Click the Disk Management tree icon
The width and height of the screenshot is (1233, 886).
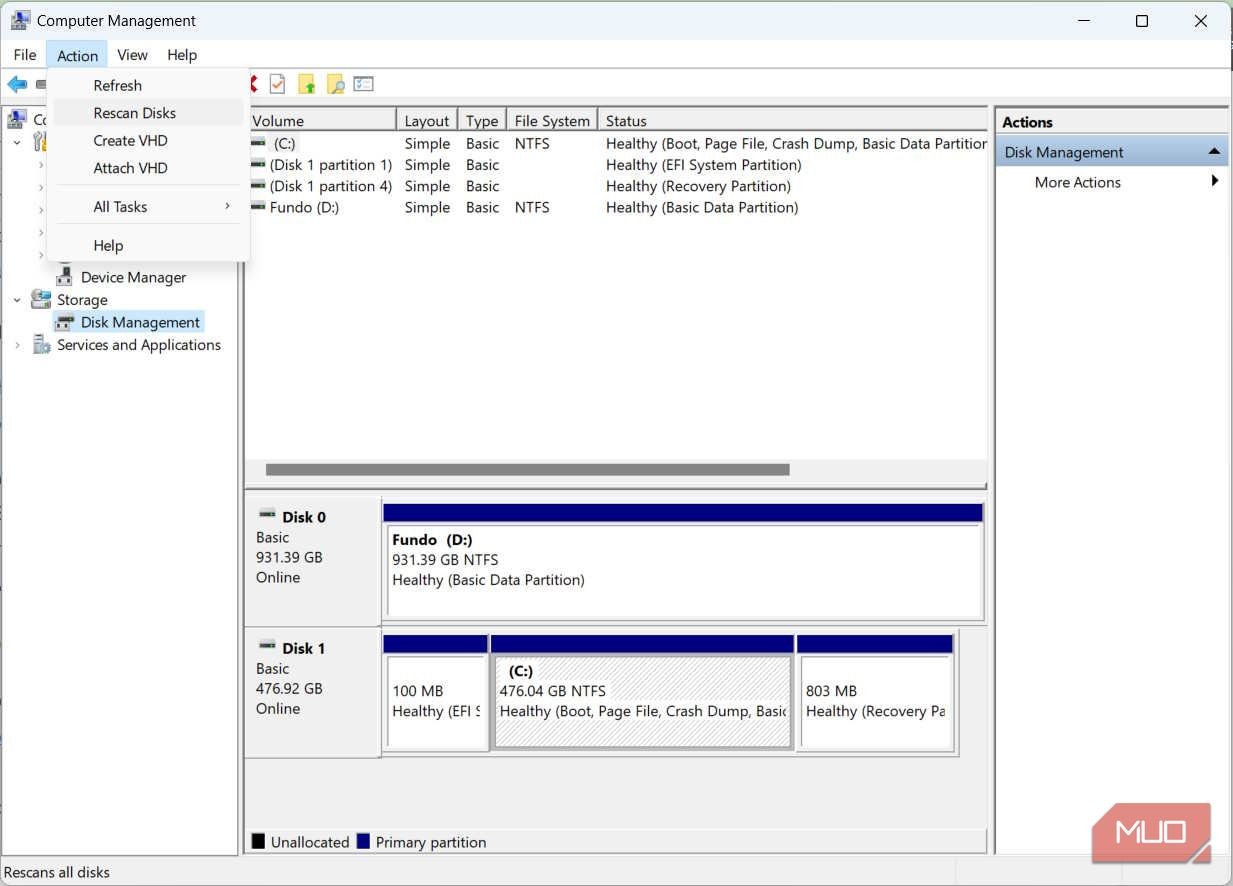click(65, 322)
